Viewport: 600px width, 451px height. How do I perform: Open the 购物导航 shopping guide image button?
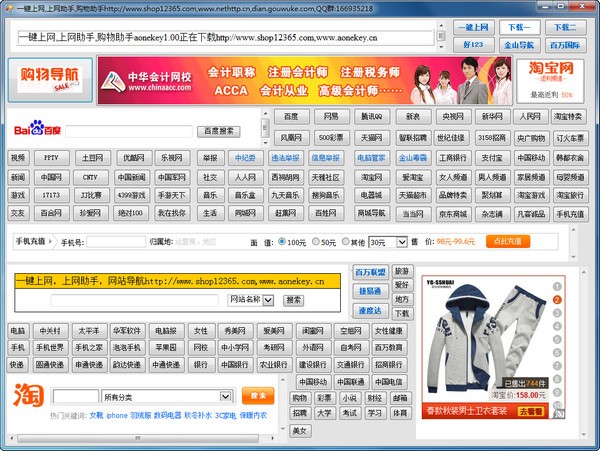[x=50, y=80]
